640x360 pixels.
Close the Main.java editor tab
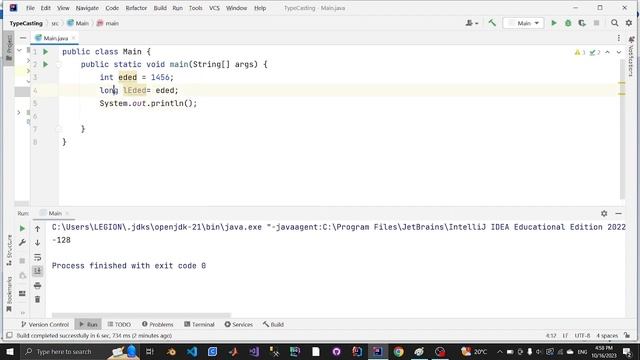click(73, 38)
